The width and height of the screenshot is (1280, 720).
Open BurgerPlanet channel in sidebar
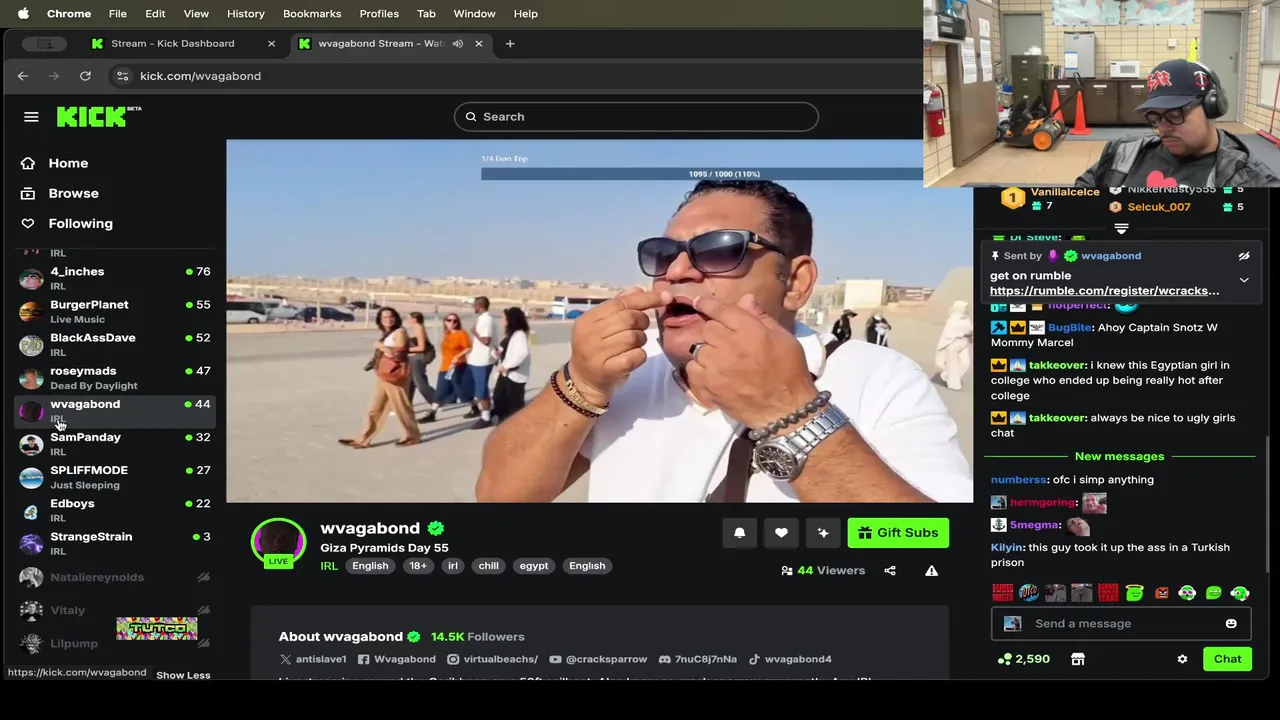pos(115,311)
